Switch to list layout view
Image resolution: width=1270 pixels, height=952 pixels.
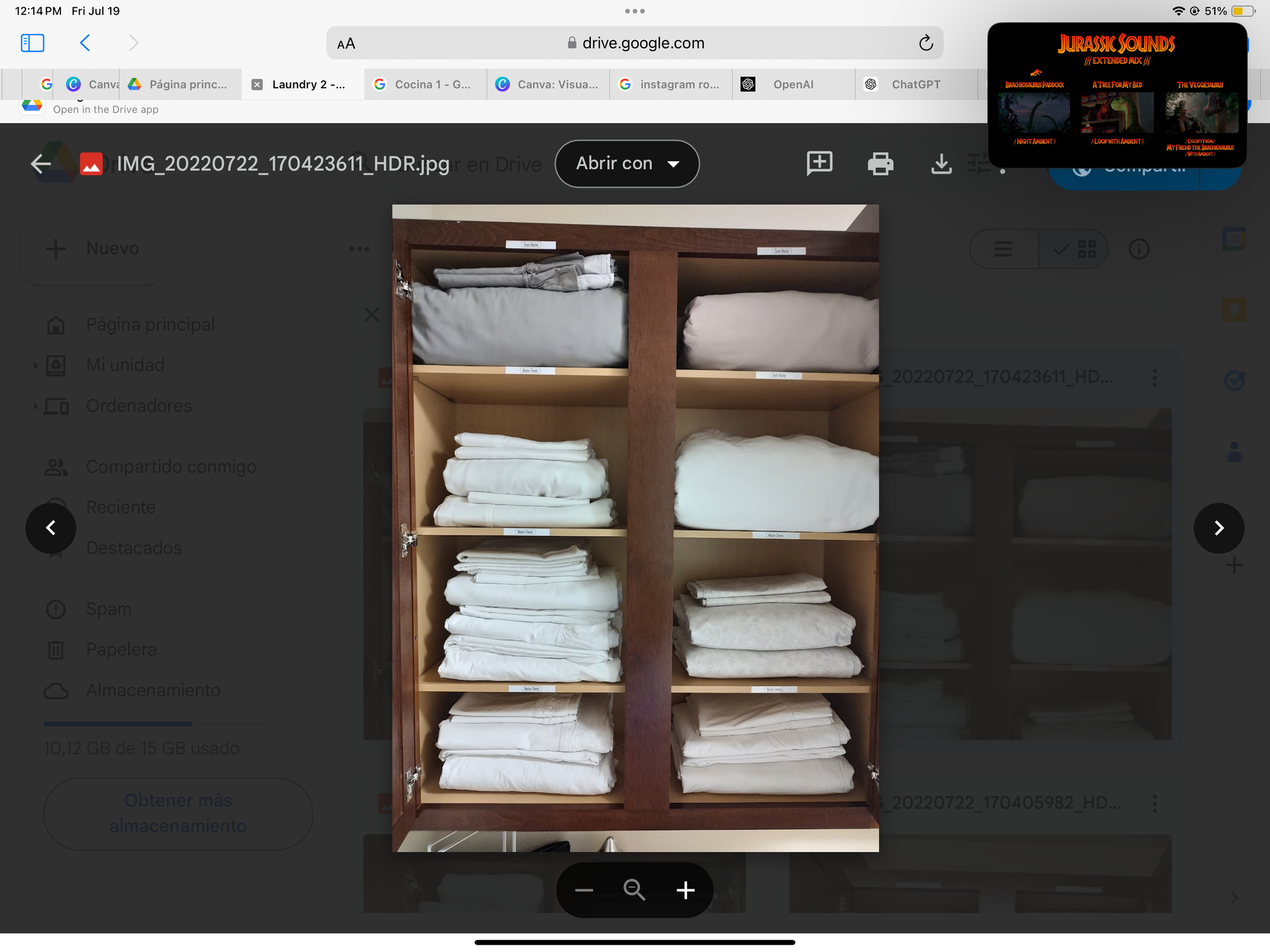point(1003,249)
